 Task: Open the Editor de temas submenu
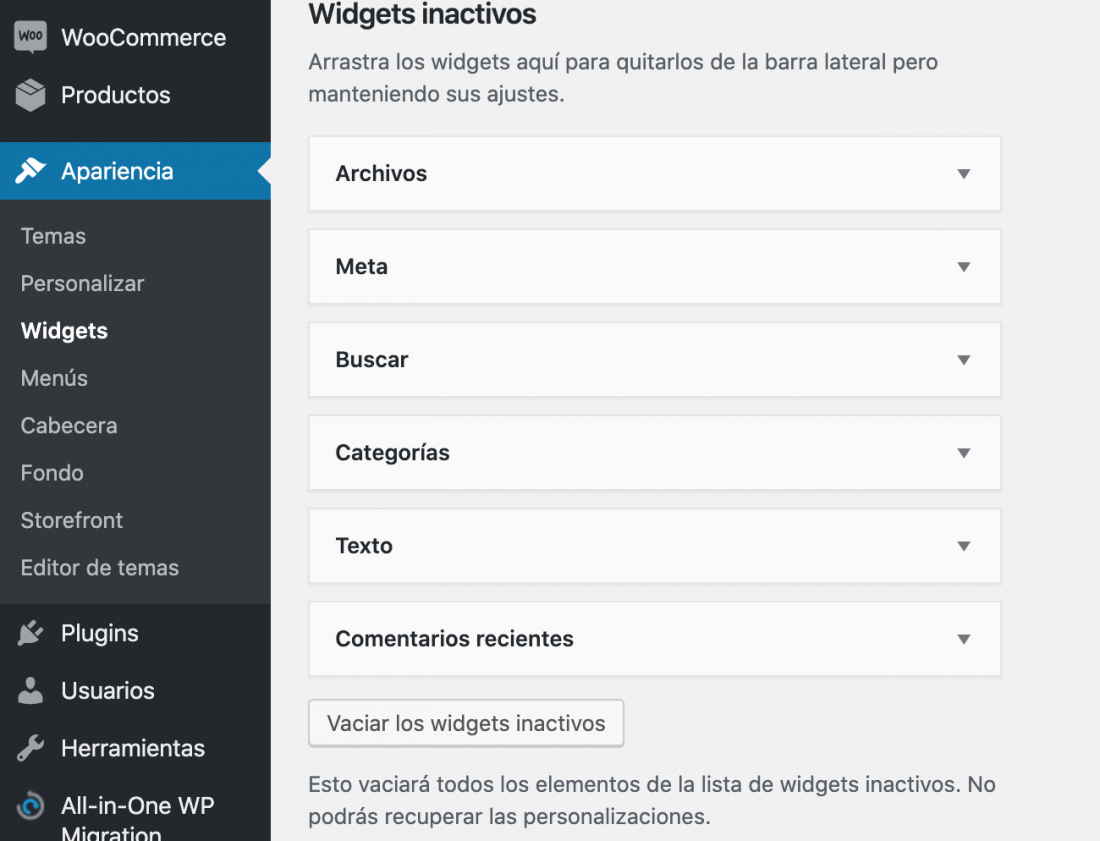coord(100,567)
